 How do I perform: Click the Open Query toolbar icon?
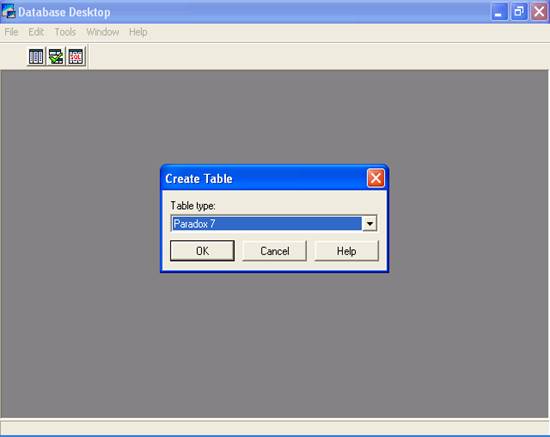pyautogui.click(x=56, y=56)
